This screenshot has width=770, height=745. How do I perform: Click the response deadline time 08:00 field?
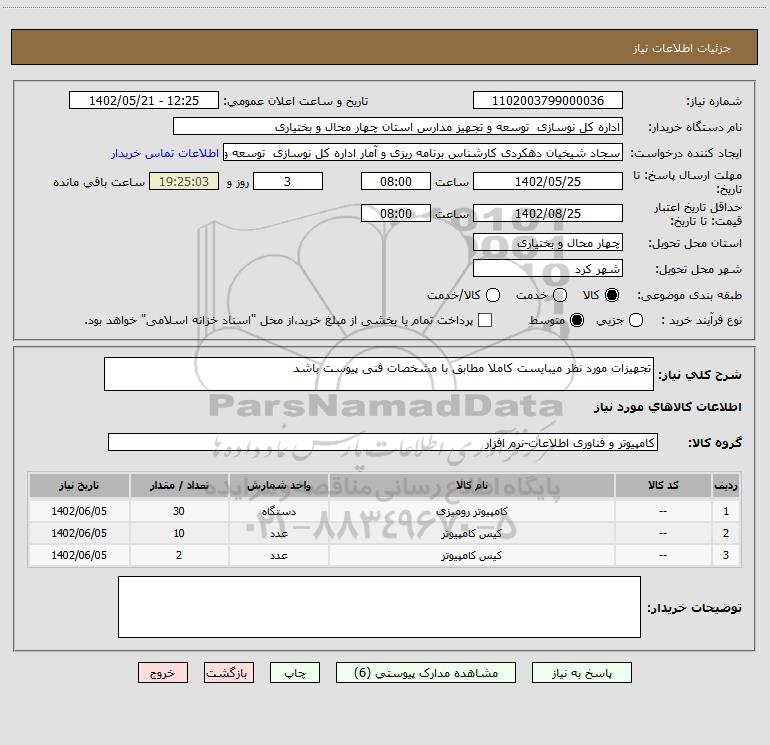(x=396, y=181)
